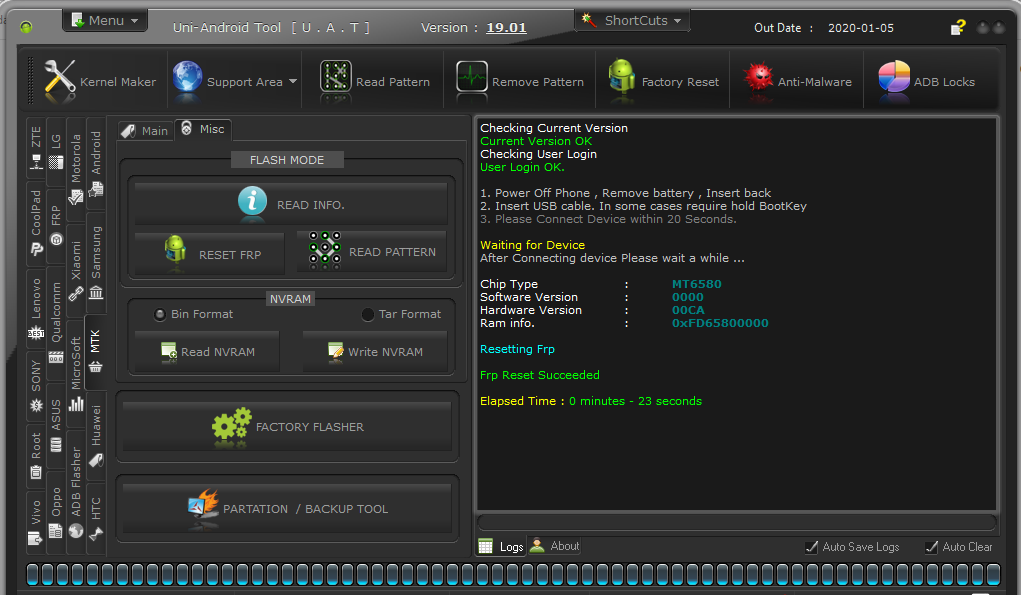Screen dimensions: 1021x595
Task: Switch to the Main tab
Action: coord(145,130)
